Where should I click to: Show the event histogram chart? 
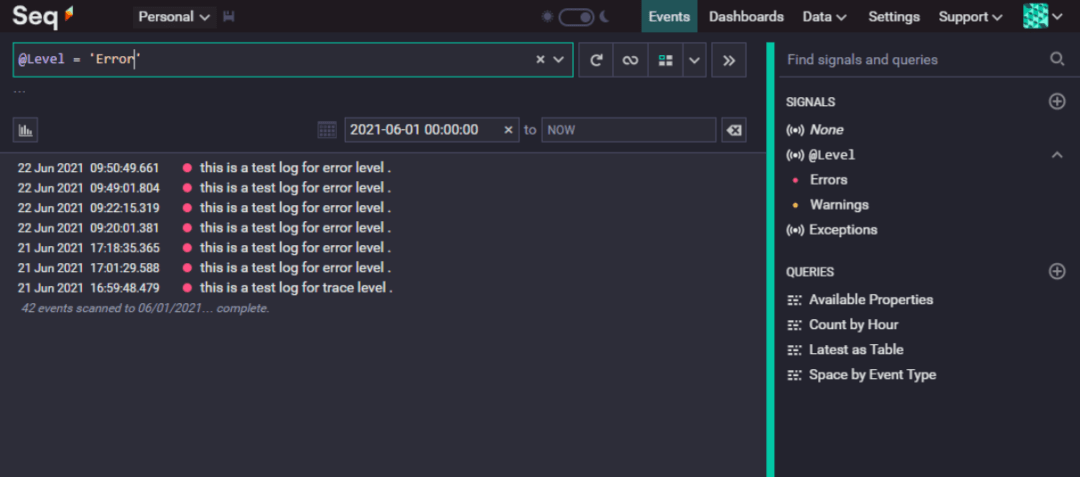tap(25, 129)
